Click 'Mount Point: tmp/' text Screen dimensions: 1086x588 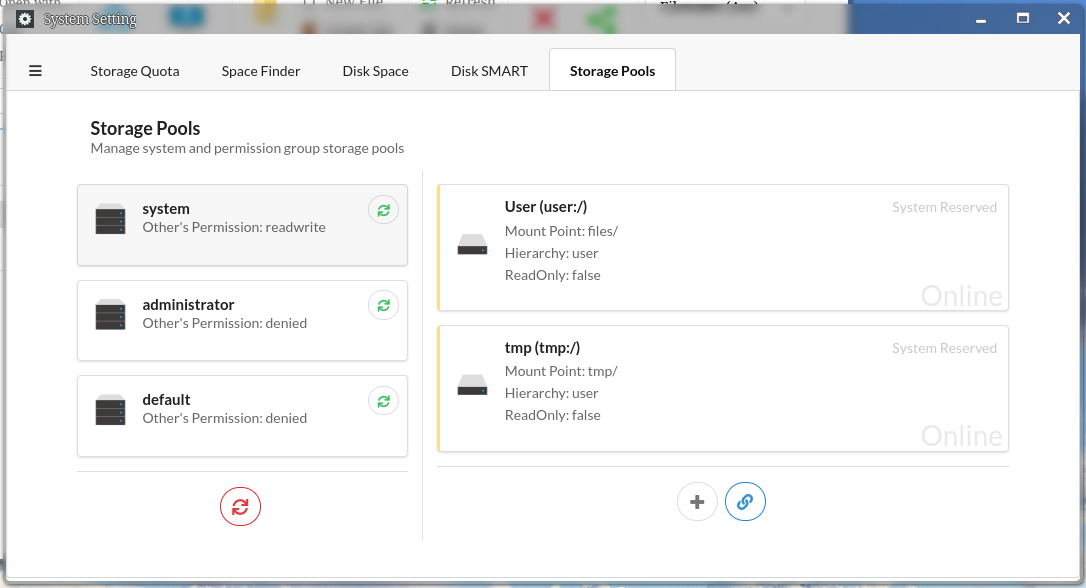pyautogui.click(x=561, y=371)
